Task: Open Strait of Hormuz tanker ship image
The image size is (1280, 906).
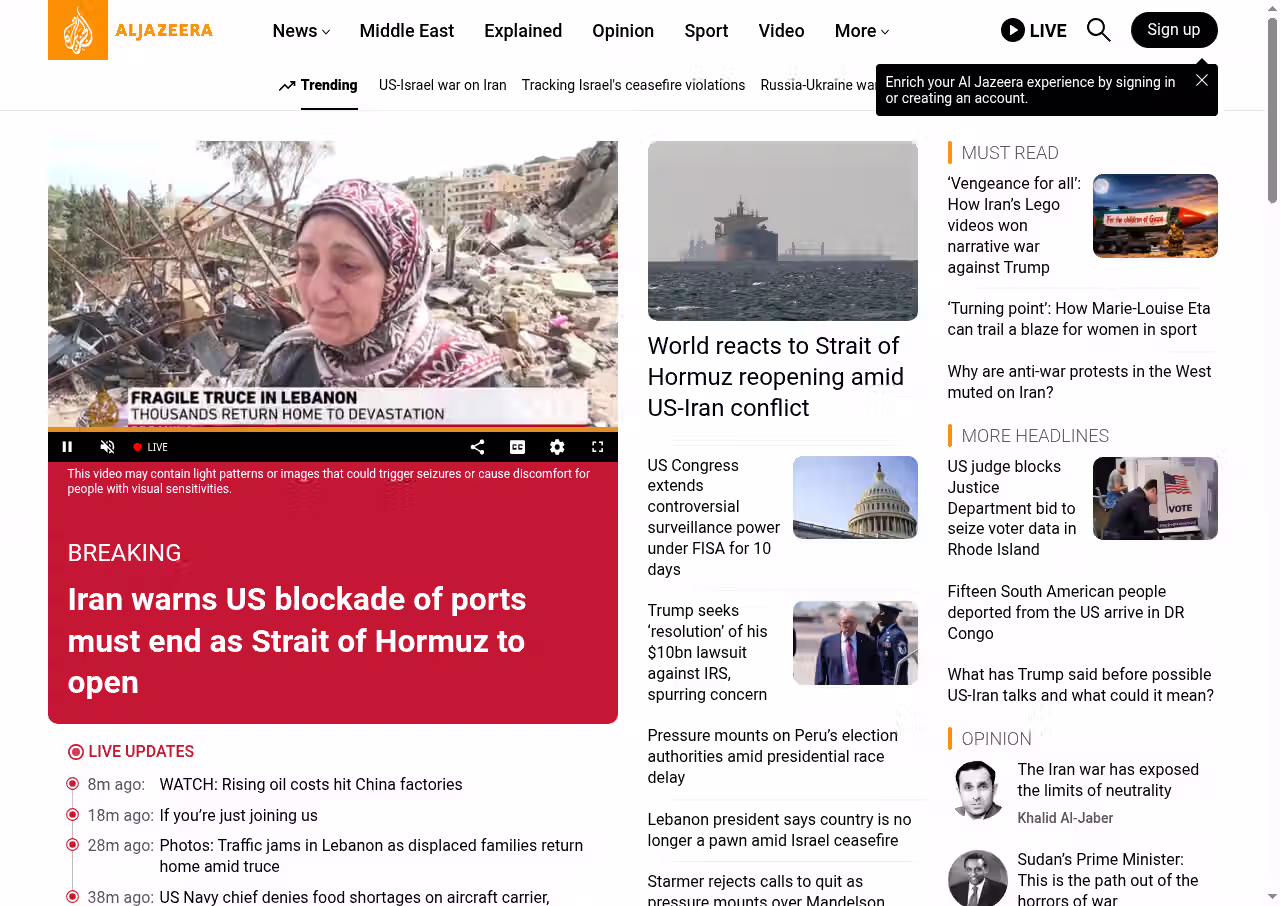Action: coord(782,230)
